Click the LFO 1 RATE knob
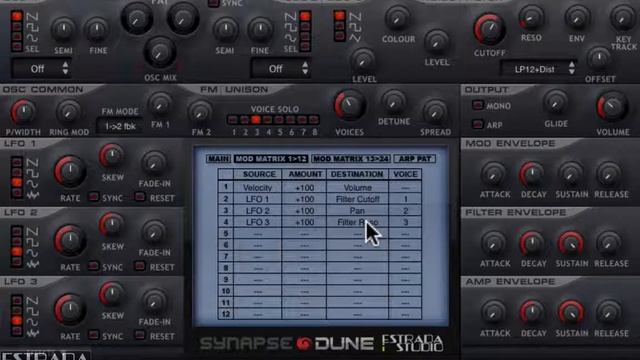The height and width of the screenshot is (360, 640). click(70, 171)
